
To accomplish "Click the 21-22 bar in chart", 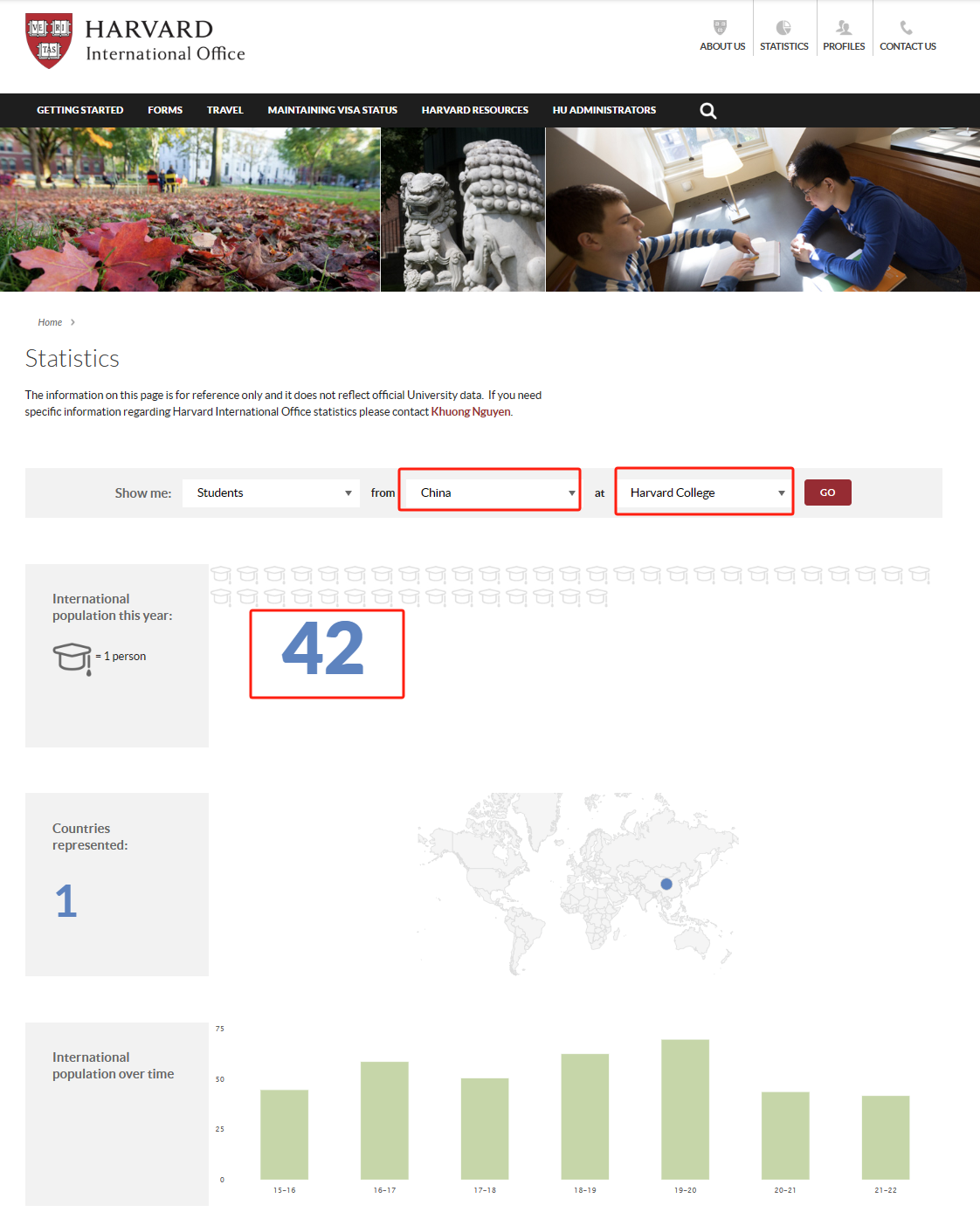I will point(886,1138).
